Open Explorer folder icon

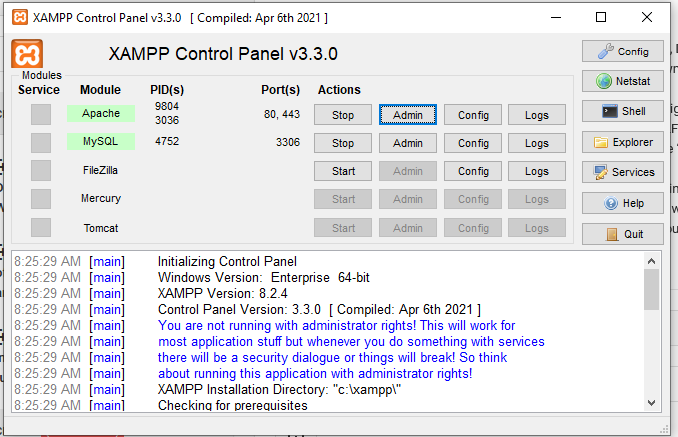(623, 142)
